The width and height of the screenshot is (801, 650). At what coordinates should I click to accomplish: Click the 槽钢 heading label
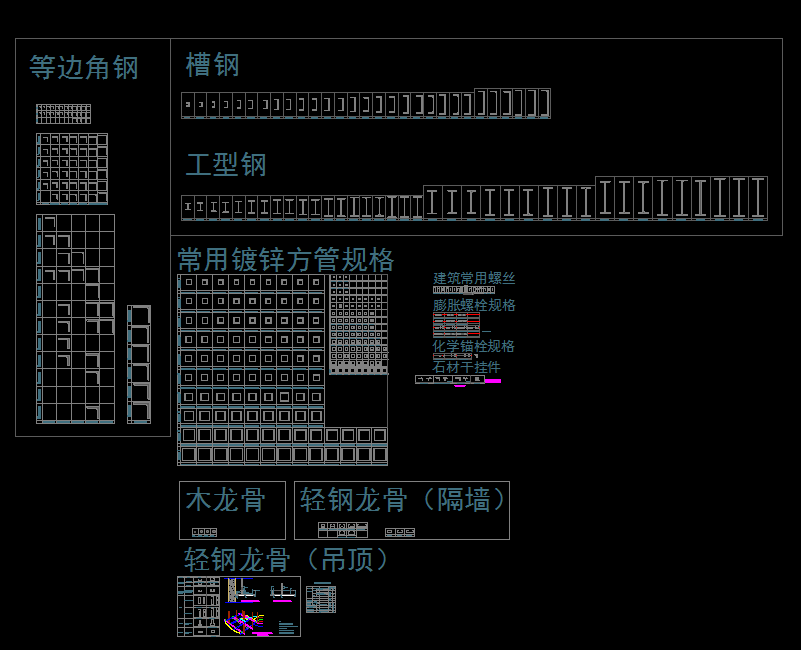pyautogui.click(x=212, y=64)
